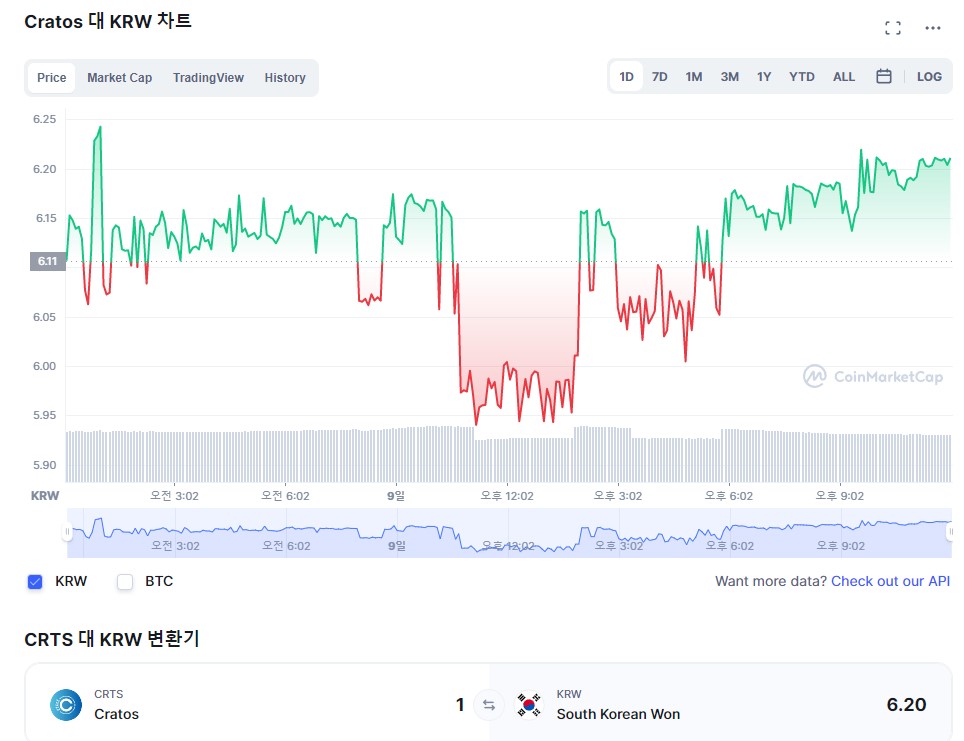Click the Cratos 대 KRW 차트 heading

[108, 22]
